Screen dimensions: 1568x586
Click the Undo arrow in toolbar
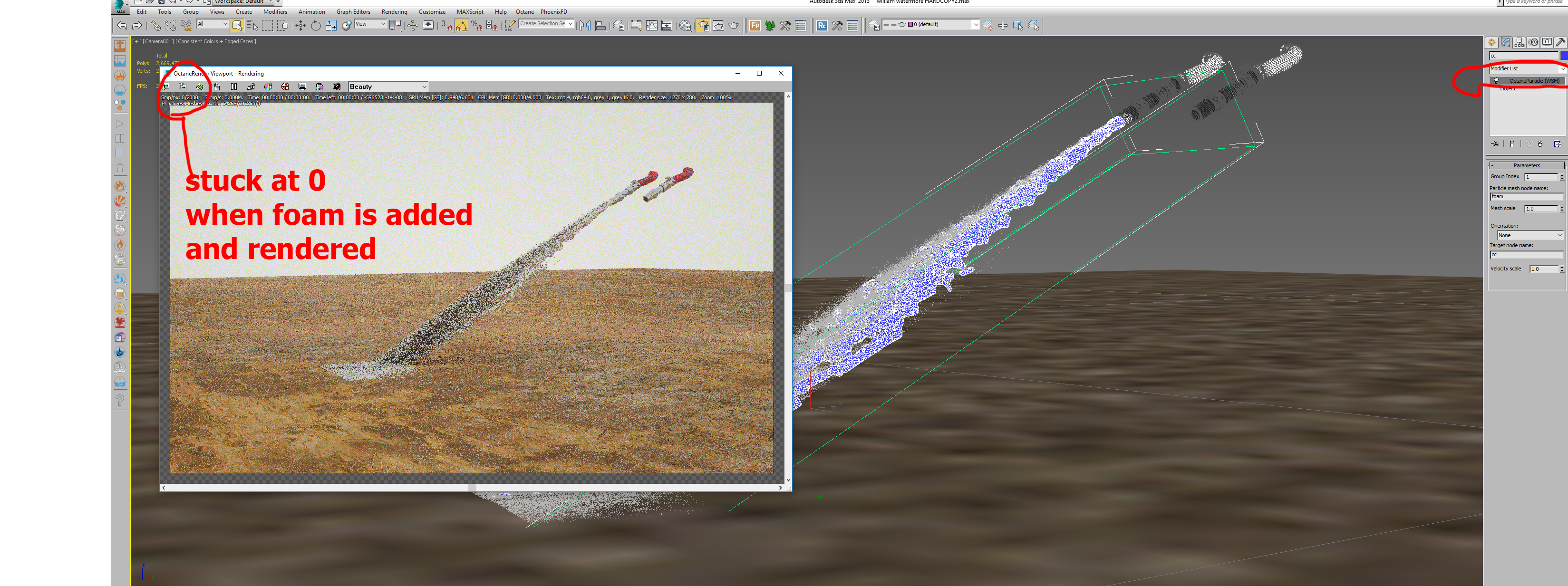coord(122,25)
